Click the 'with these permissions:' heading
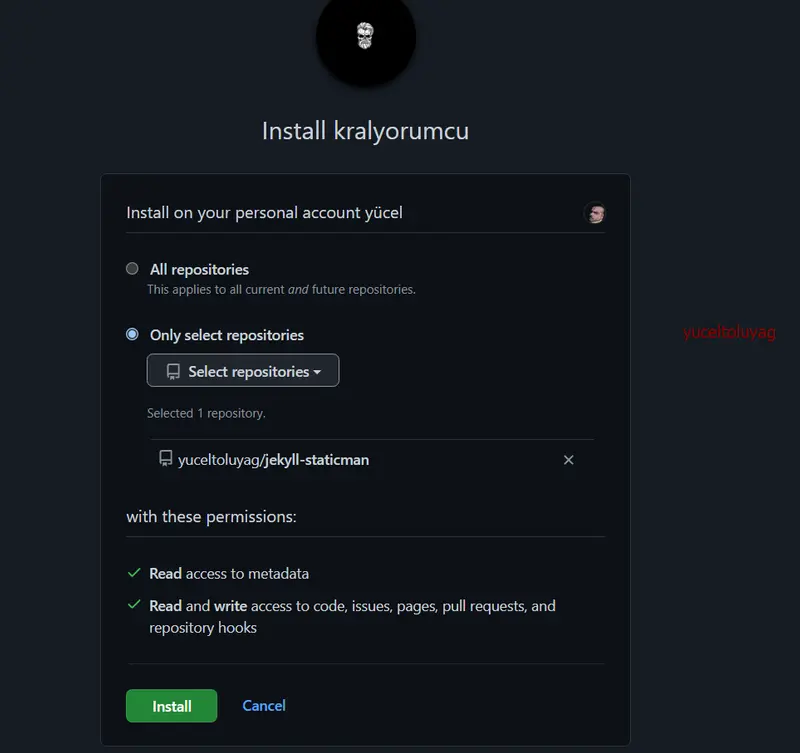This screenshot has height=753, width=800. click(x=211, y=517)
